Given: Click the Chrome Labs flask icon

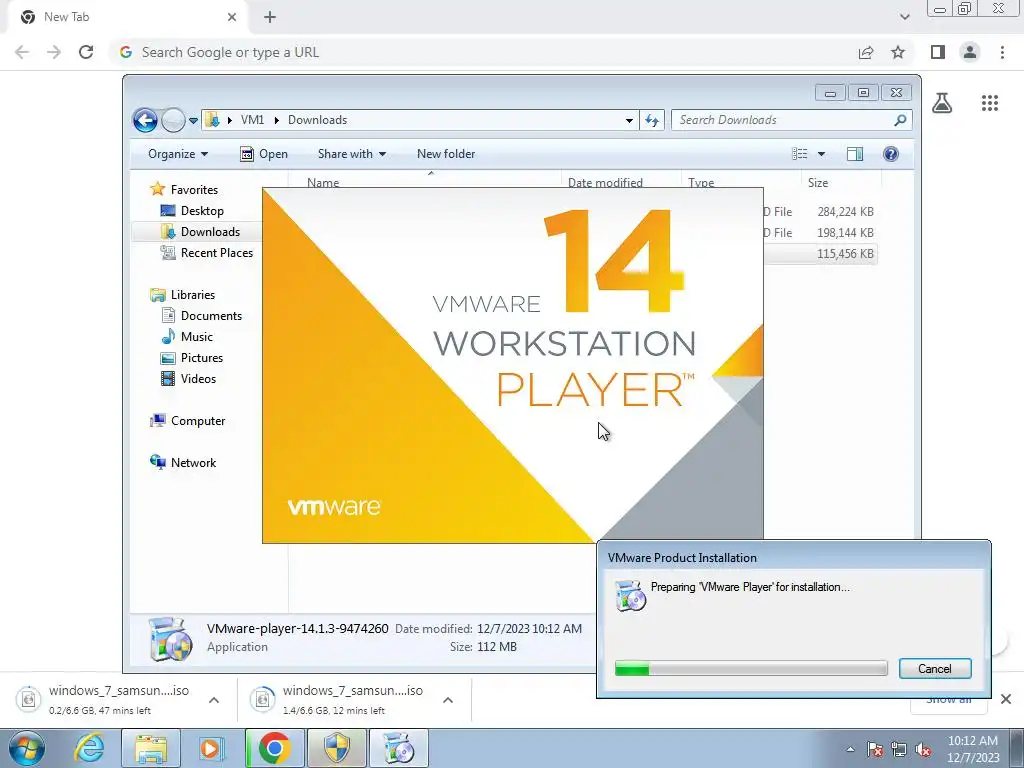Looking at the screenshot, I should click(x=942, y=103).
